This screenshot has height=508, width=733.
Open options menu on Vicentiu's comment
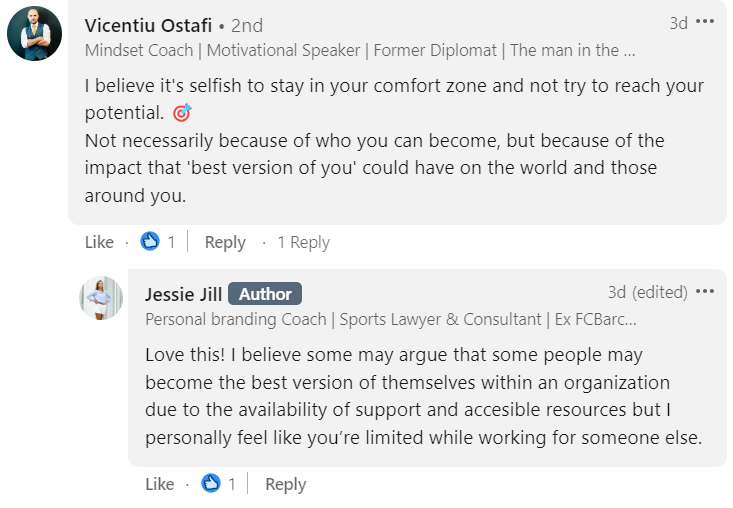[706, 22]
